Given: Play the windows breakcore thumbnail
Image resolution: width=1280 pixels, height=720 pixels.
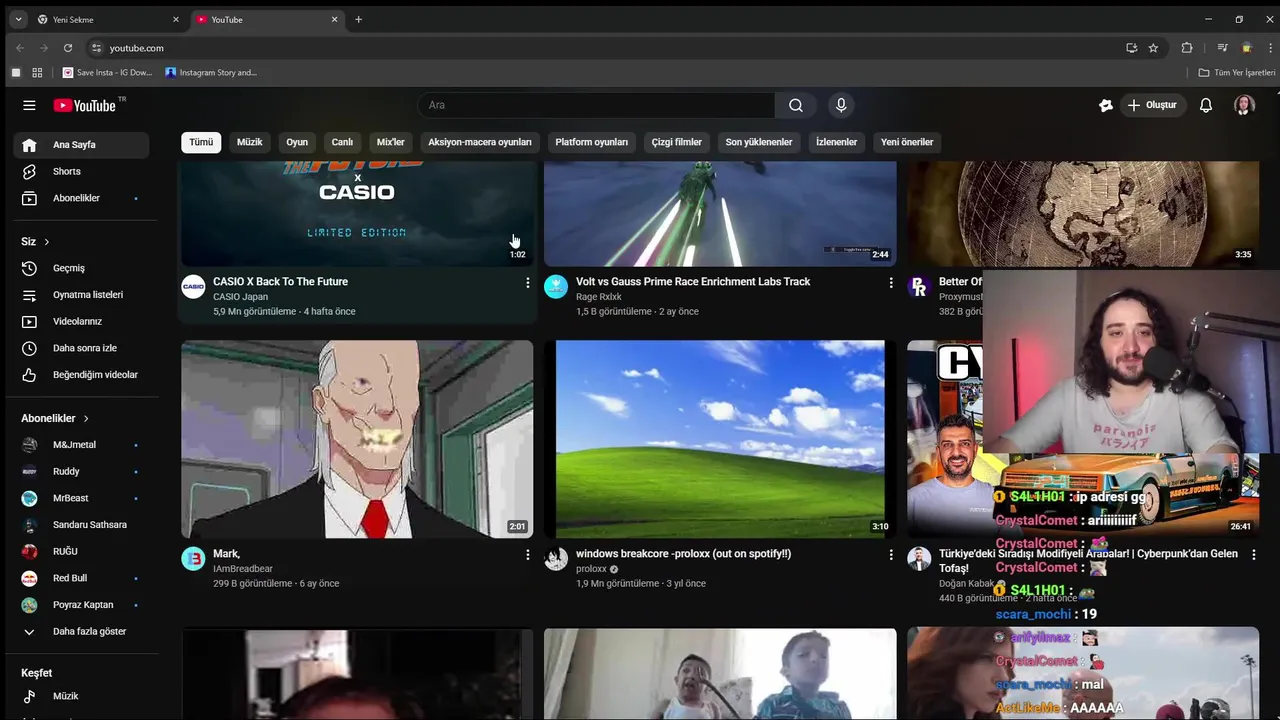Looking at the screenshot, I should (x=720, y=439).
